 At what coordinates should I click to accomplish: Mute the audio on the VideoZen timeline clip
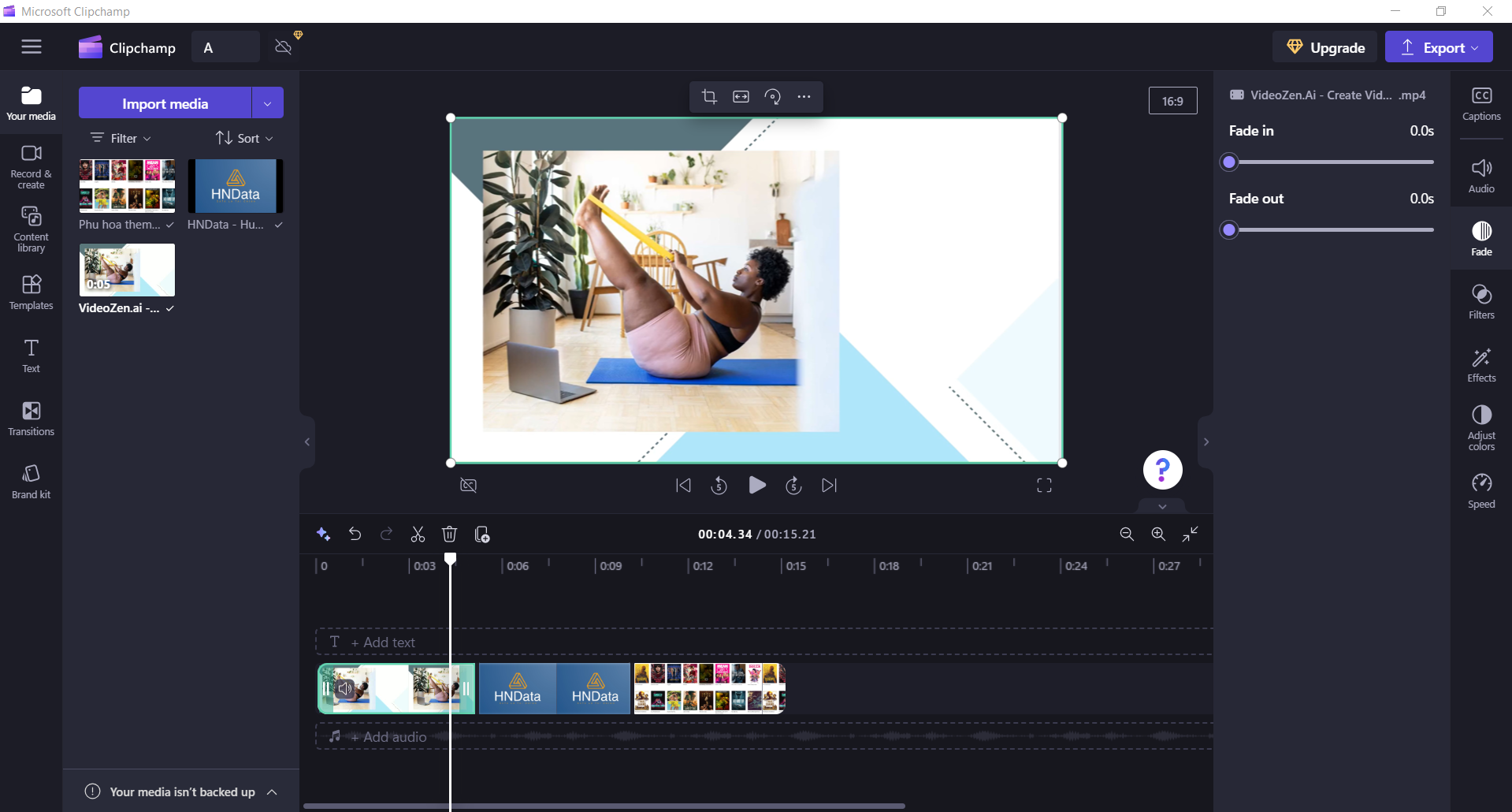coord(345,689)
